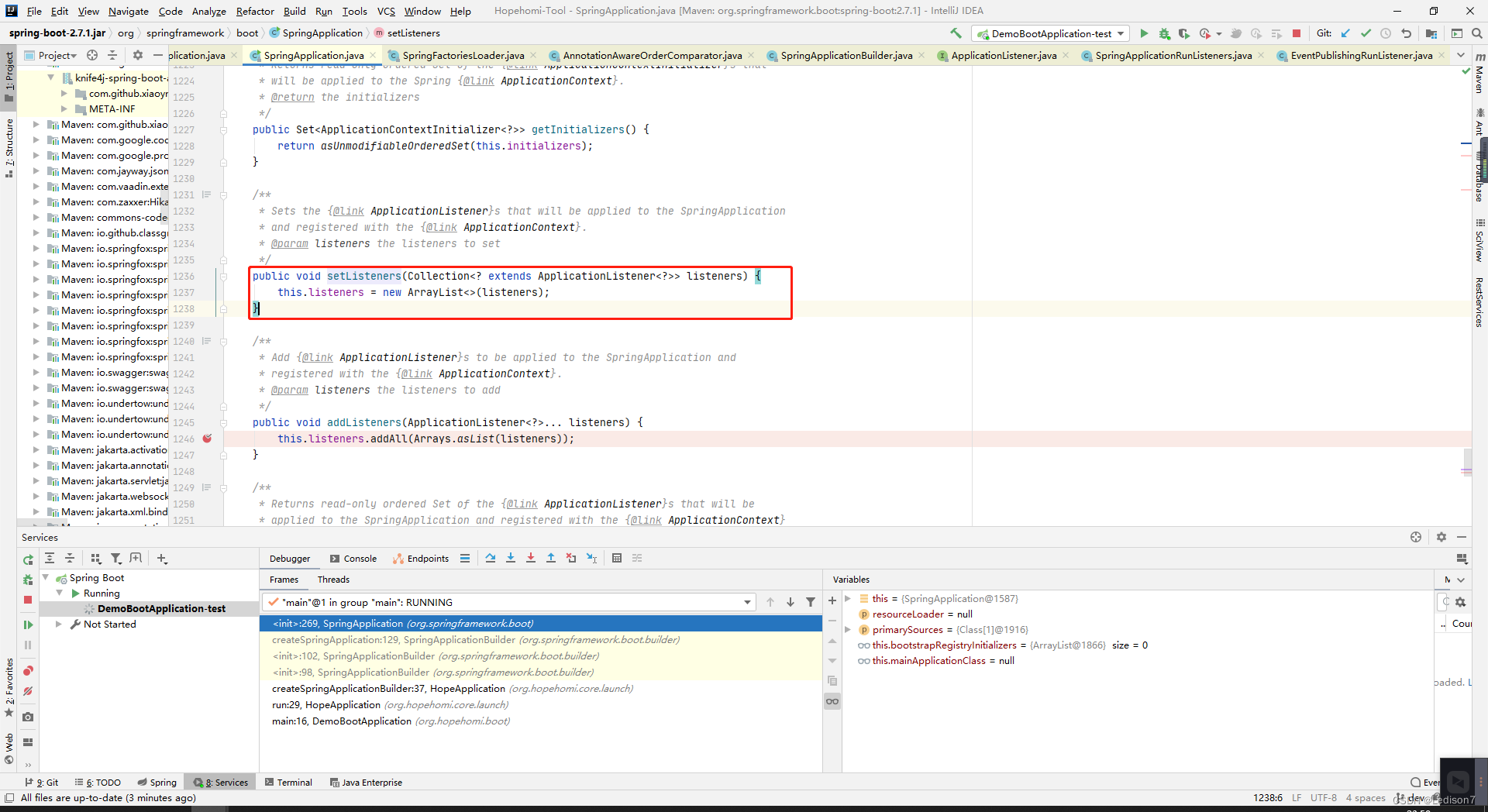This screenshot has height=812, width=1488.
Task: Open Evaluate Expression calculator icon
Action: (617, 558)
